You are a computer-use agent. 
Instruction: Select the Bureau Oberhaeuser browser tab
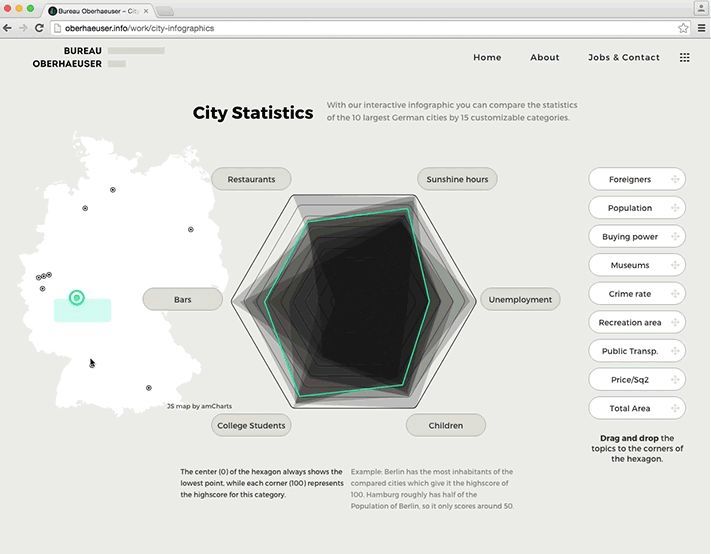(x=97, y=11)
